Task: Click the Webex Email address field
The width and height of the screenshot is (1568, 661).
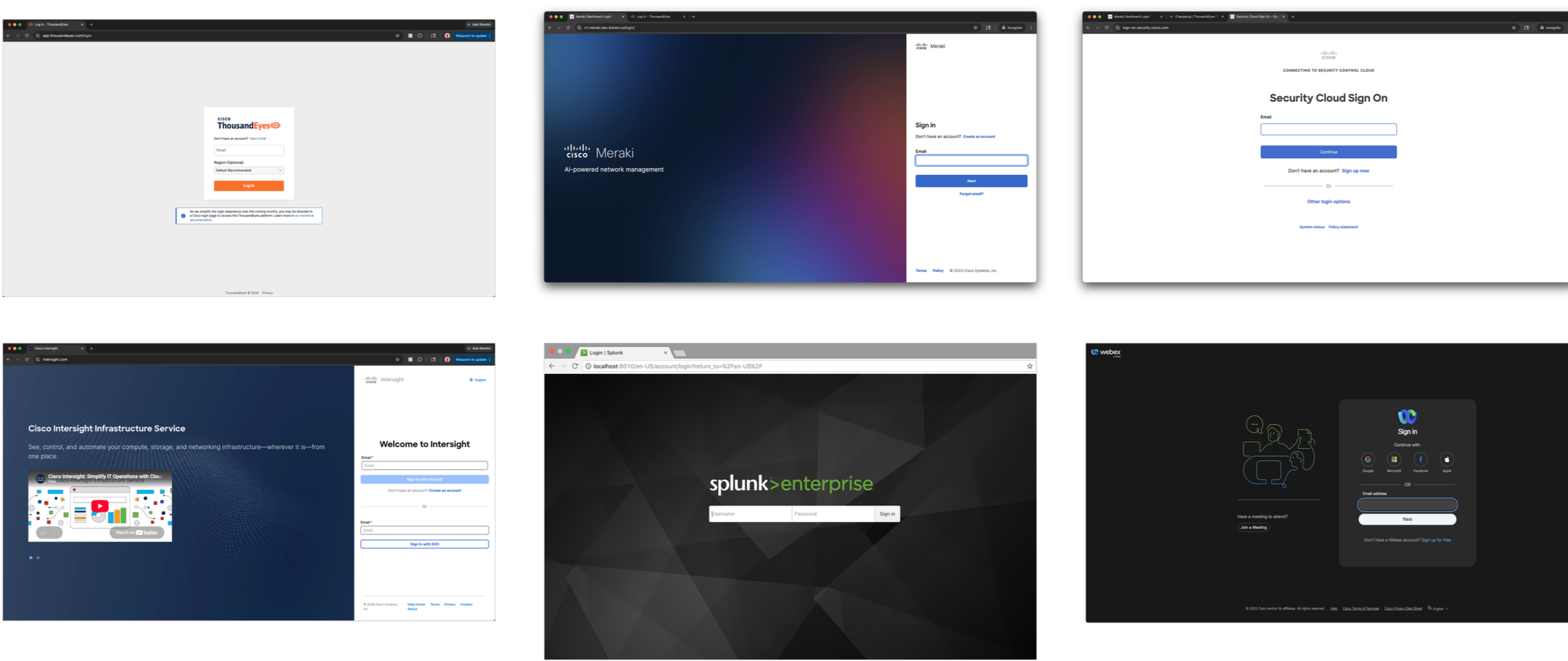Action: (x=1407, y=504)
